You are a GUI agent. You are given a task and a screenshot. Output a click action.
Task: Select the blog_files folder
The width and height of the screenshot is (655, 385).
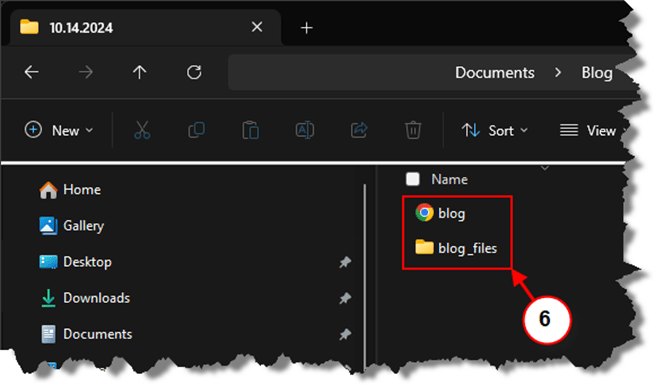coord(457,248)
